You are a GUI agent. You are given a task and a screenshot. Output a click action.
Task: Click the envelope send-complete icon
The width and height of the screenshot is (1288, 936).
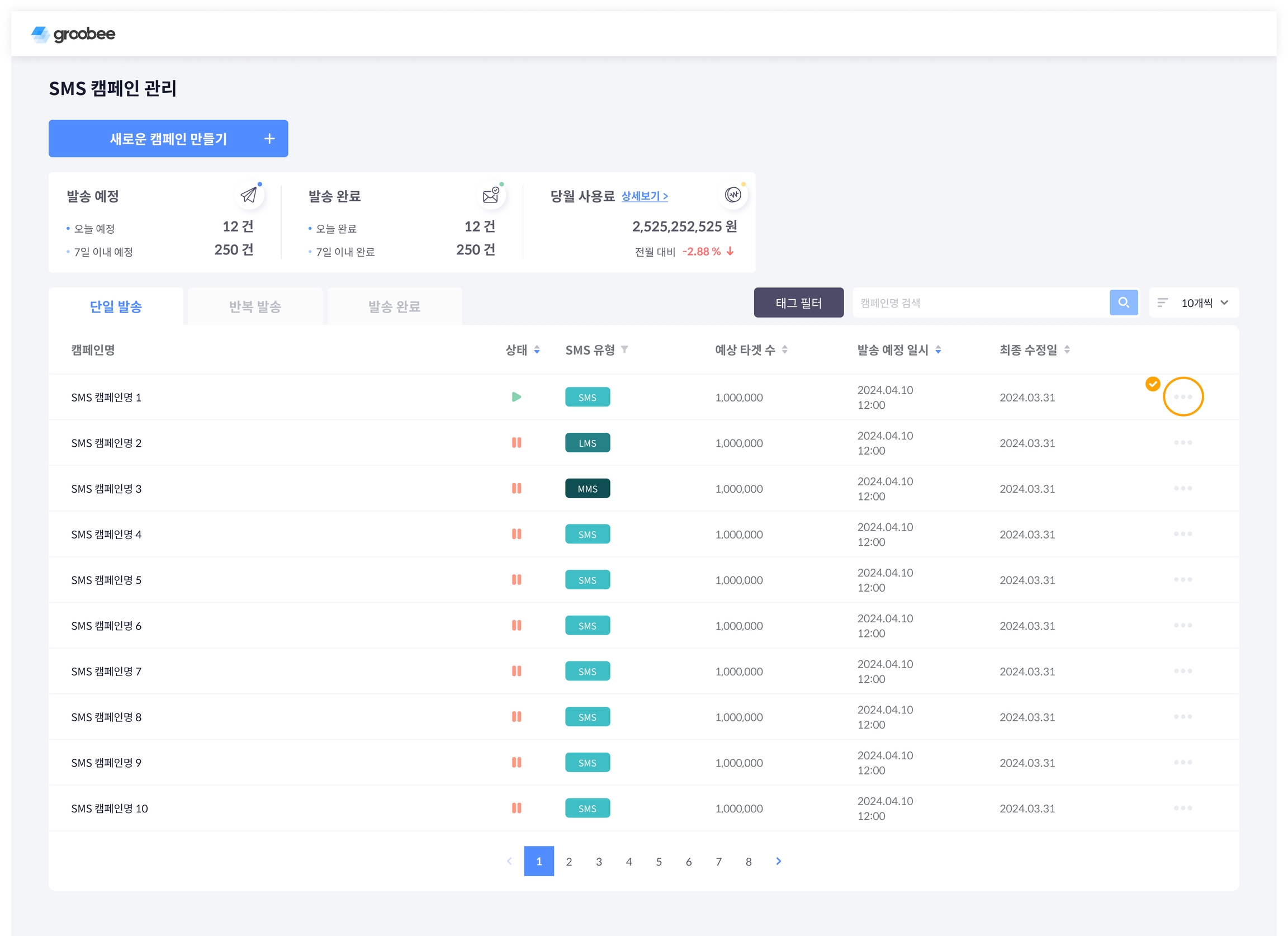[x=491, y=195]
